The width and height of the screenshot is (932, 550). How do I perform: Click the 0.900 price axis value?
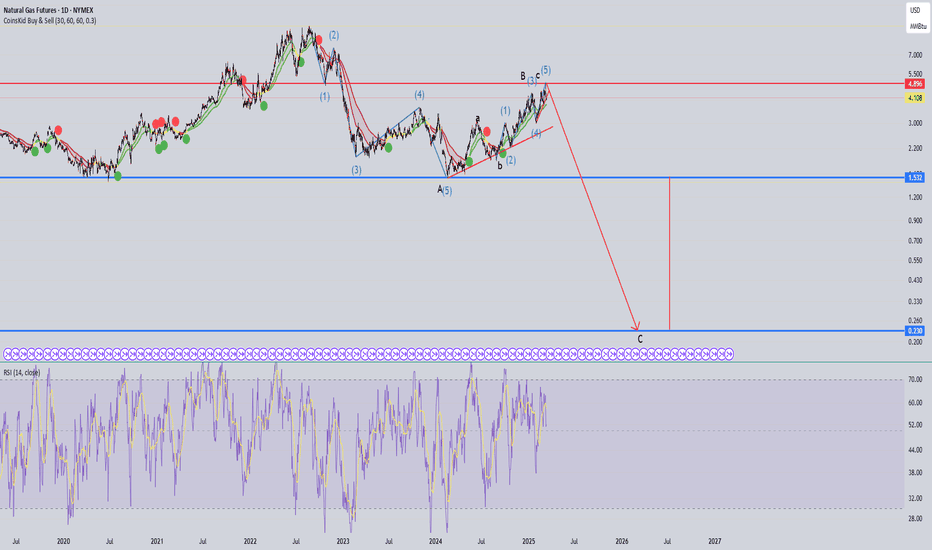(x=915, y=220)
